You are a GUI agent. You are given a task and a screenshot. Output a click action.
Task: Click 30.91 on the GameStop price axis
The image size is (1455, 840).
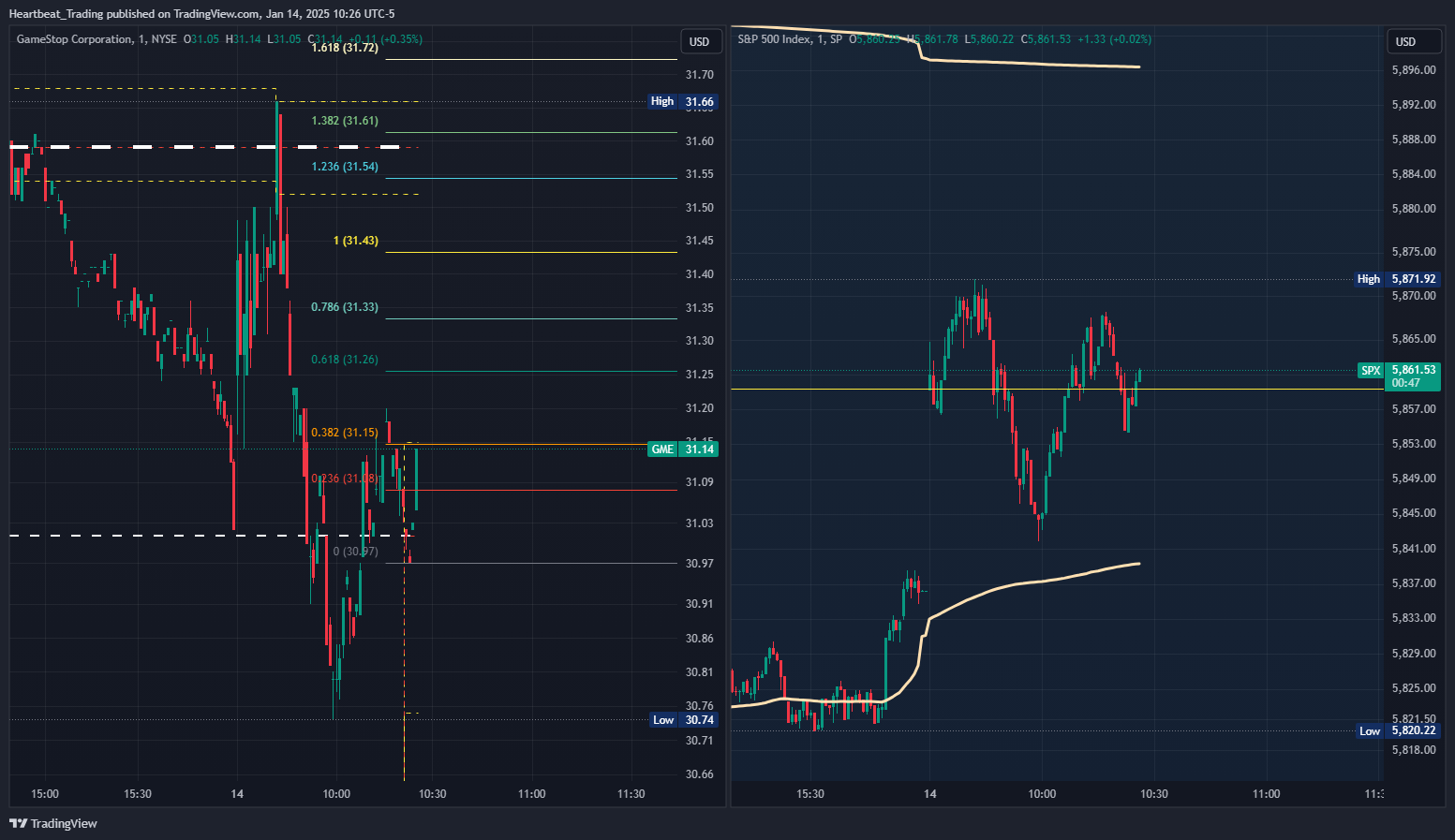click(700, 604)
